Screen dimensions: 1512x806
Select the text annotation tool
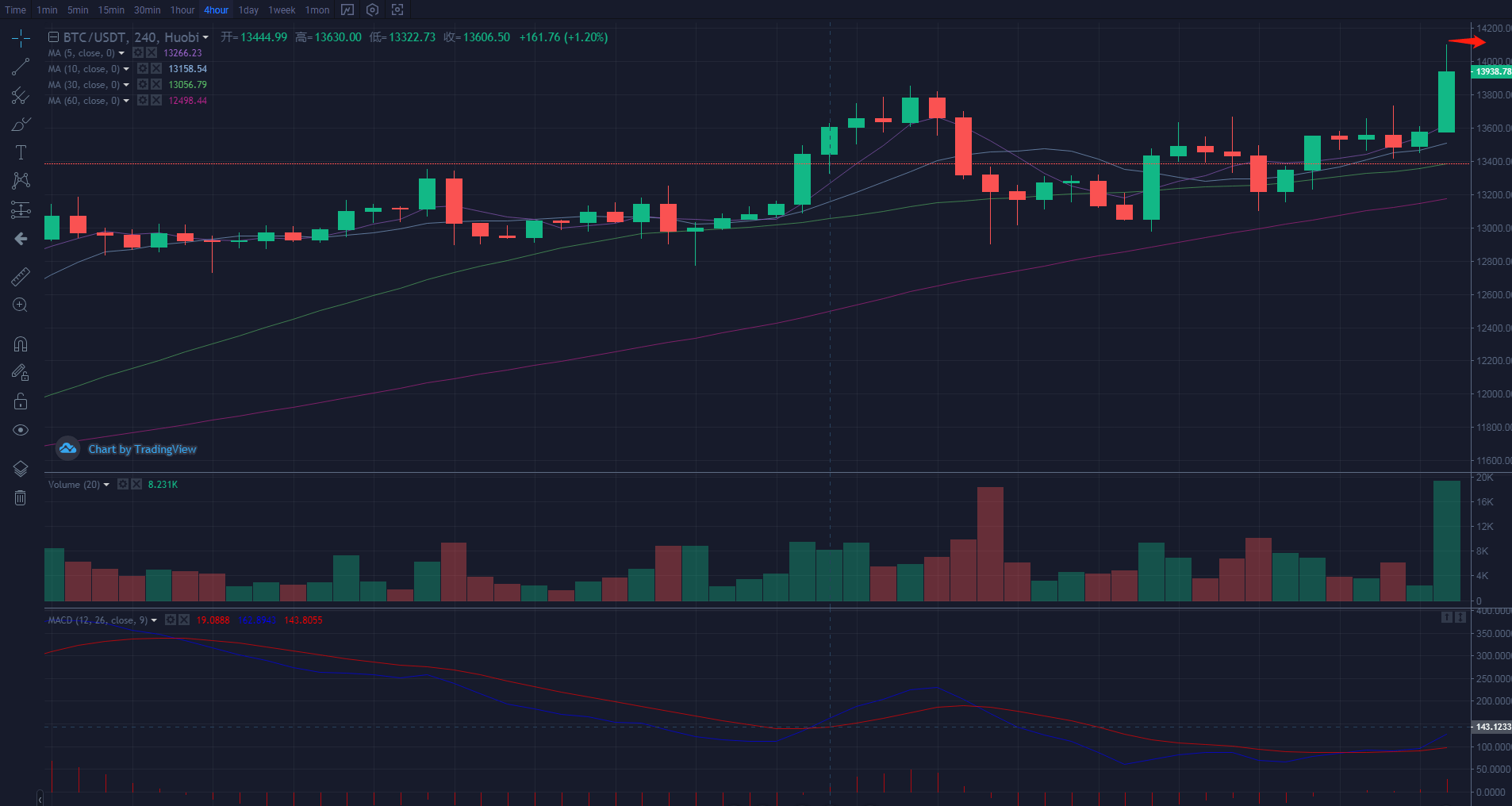coord(21,152)
